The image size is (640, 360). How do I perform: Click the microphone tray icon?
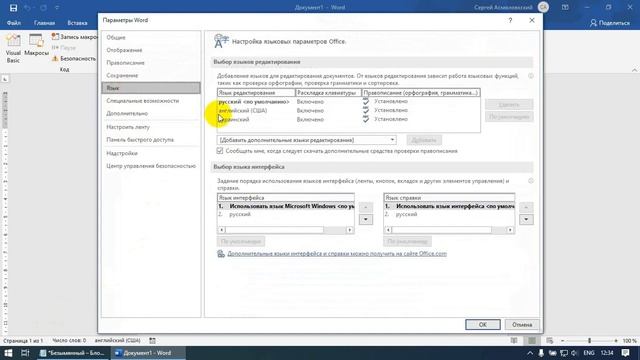541,353
